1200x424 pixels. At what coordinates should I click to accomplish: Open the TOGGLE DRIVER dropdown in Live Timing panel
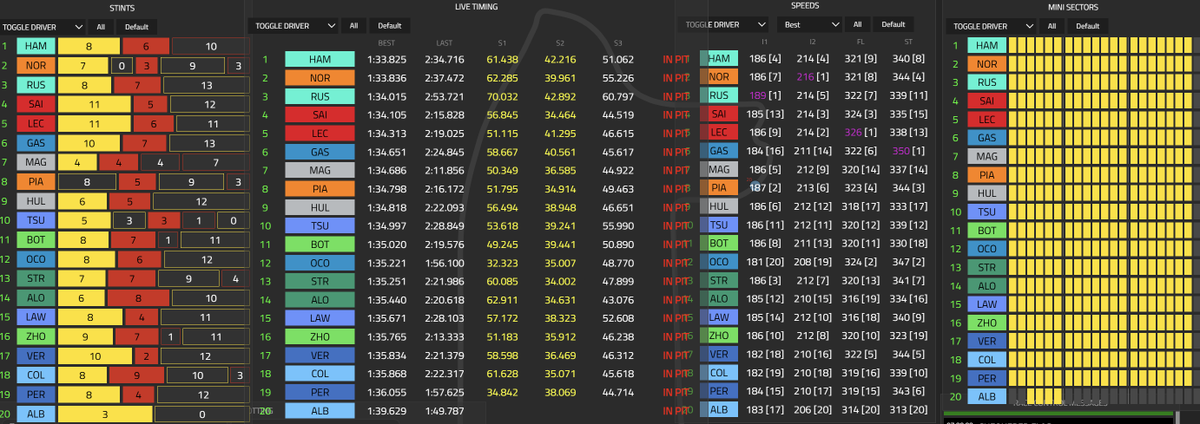pos(294,25)
